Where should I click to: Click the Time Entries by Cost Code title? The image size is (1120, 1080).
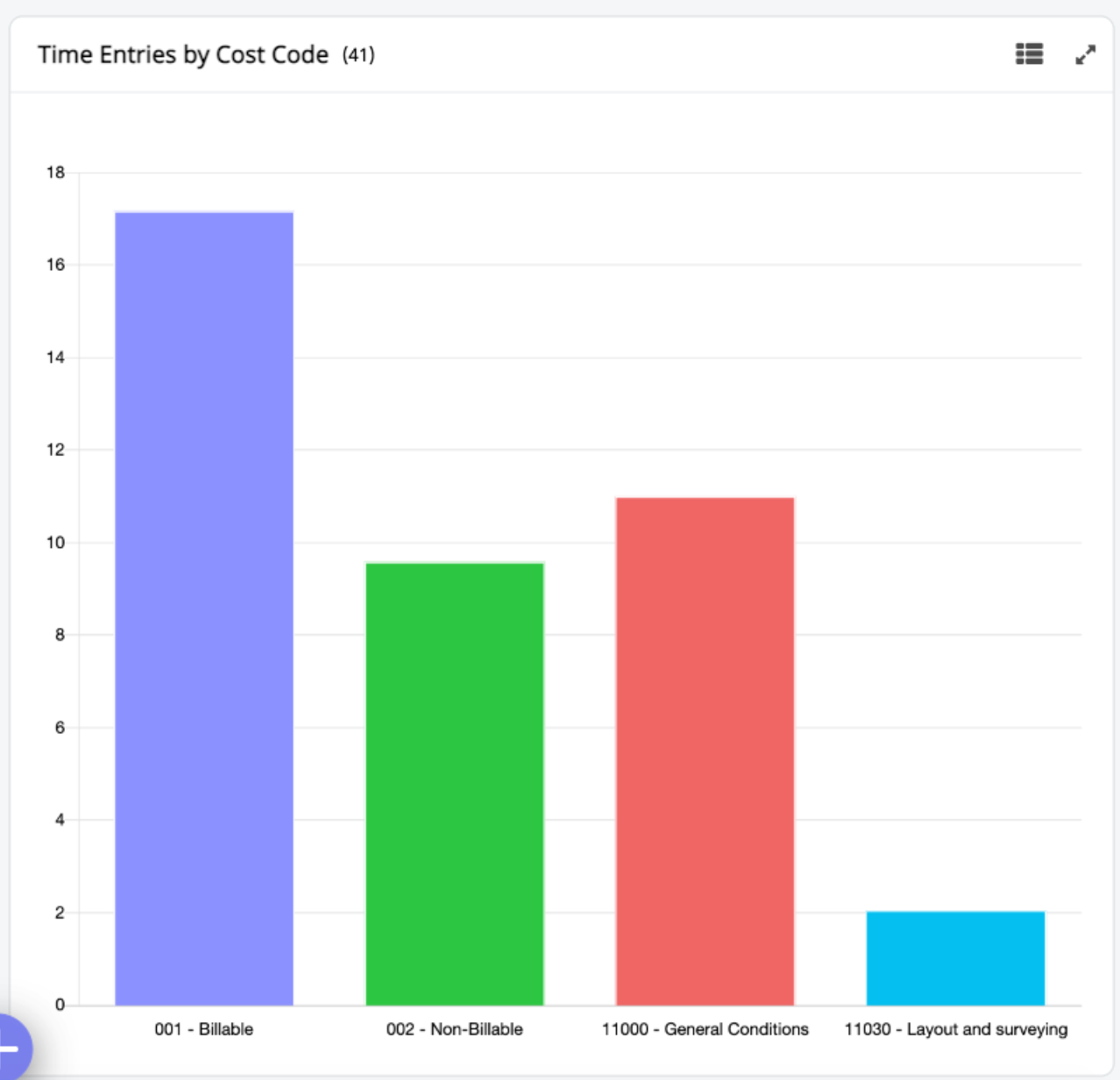click(x=183, y=54)
